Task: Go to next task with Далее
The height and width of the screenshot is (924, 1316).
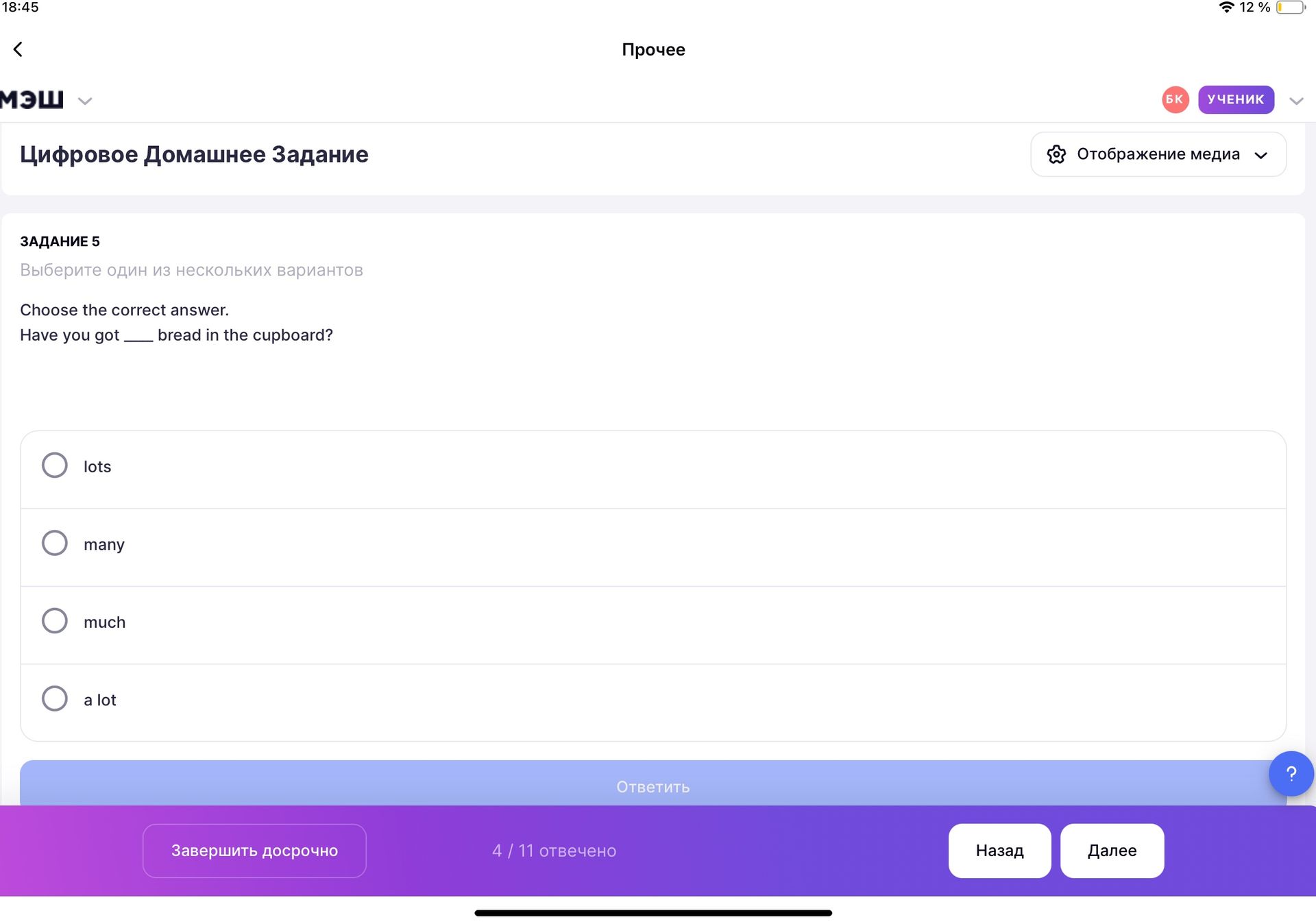Action: point(1112,851)
